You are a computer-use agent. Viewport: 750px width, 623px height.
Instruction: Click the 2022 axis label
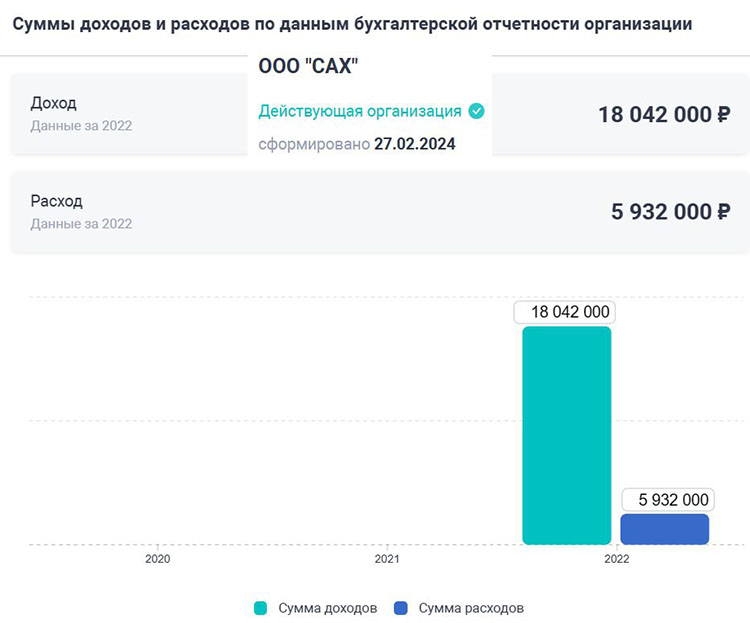point(617,561)
